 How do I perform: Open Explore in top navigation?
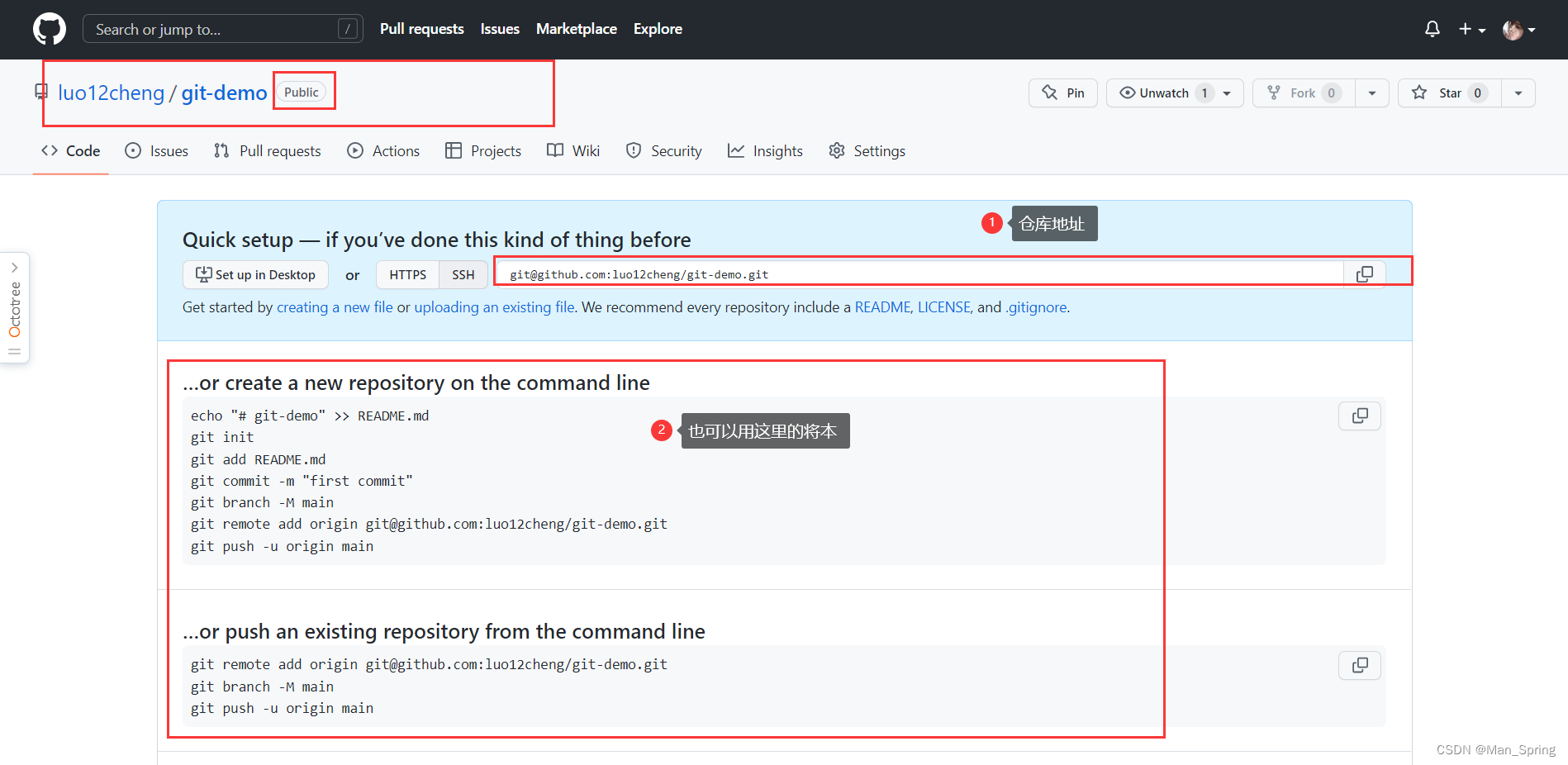click(658, 29)
